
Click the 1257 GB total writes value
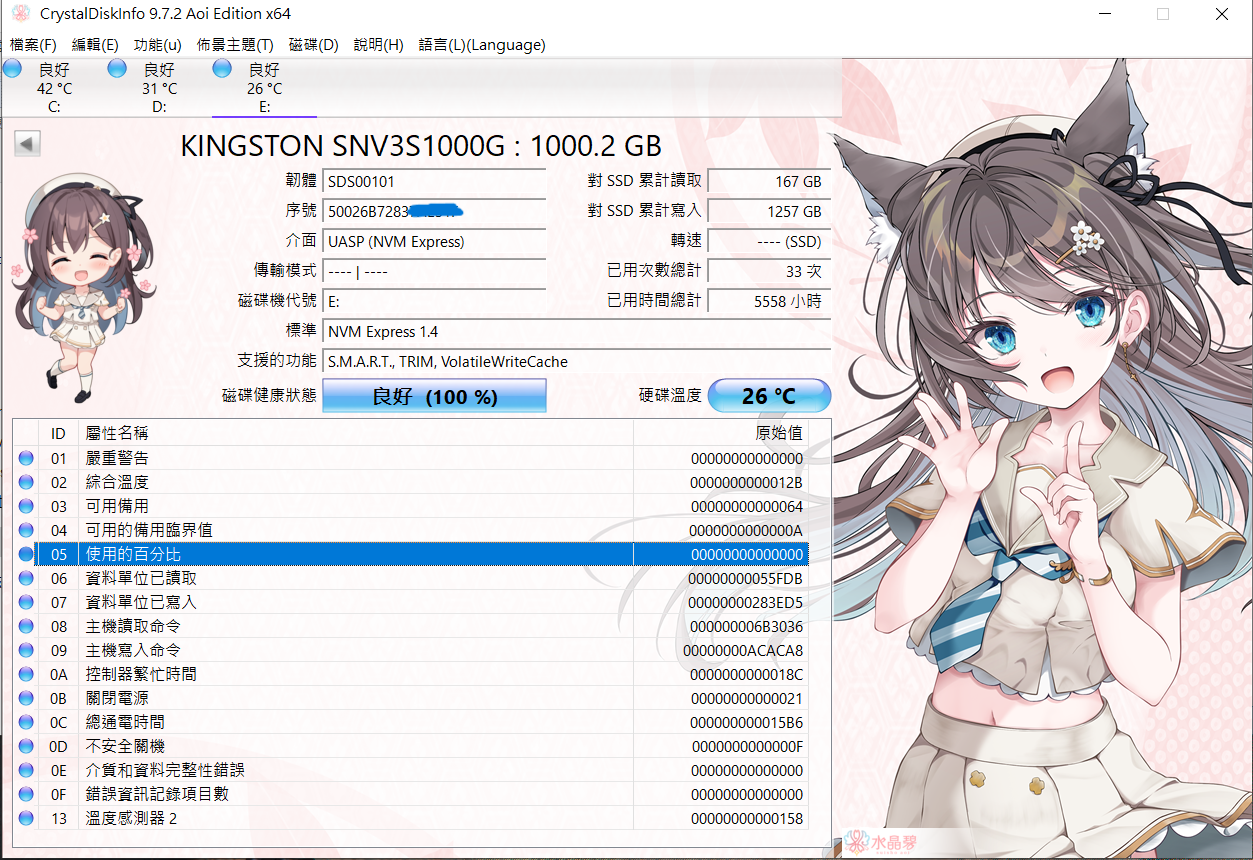(769, 212)
